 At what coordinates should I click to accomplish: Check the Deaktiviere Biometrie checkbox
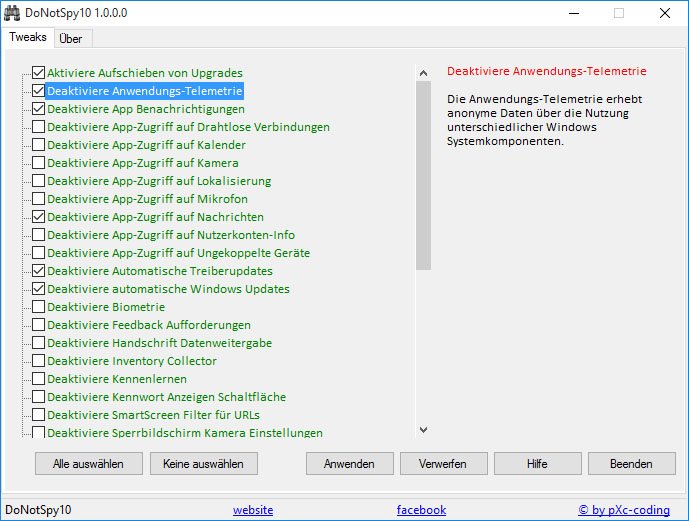click(x=39, y=307)
